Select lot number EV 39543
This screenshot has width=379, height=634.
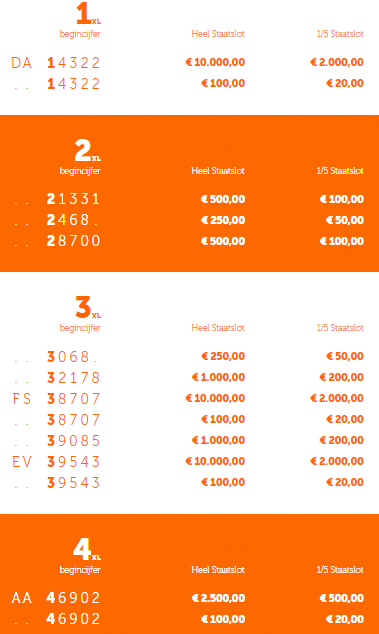(56, 462)
